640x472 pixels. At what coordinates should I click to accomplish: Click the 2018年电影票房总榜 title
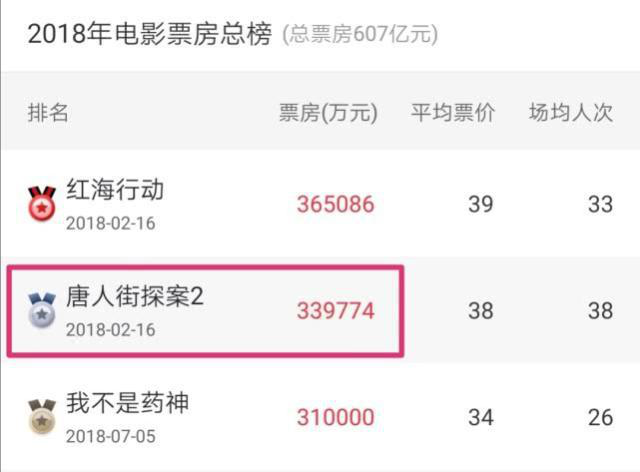tap(150, 33)
